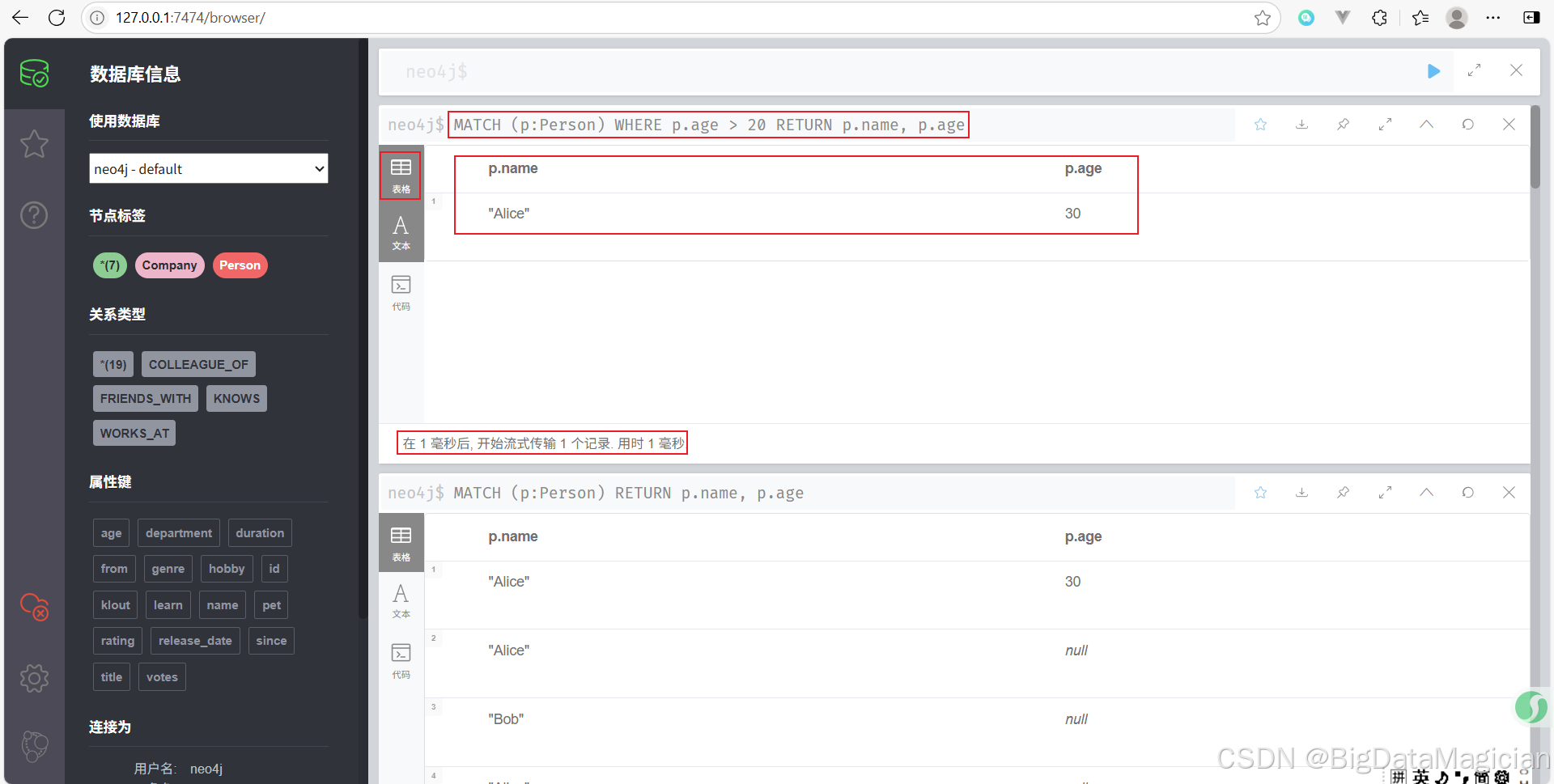Click the department property key
This screenshot has height=784, width=1554.
coord(179,533)
